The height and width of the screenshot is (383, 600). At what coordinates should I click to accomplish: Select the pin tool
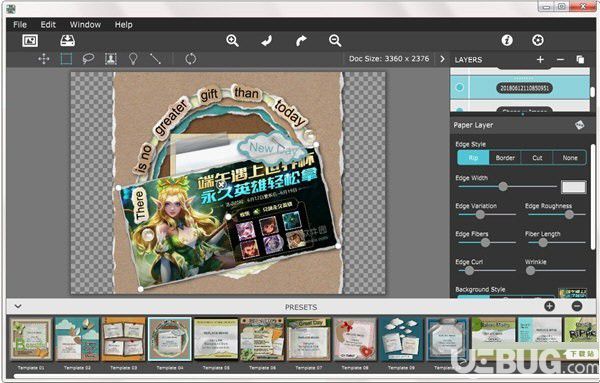point(133,59)
